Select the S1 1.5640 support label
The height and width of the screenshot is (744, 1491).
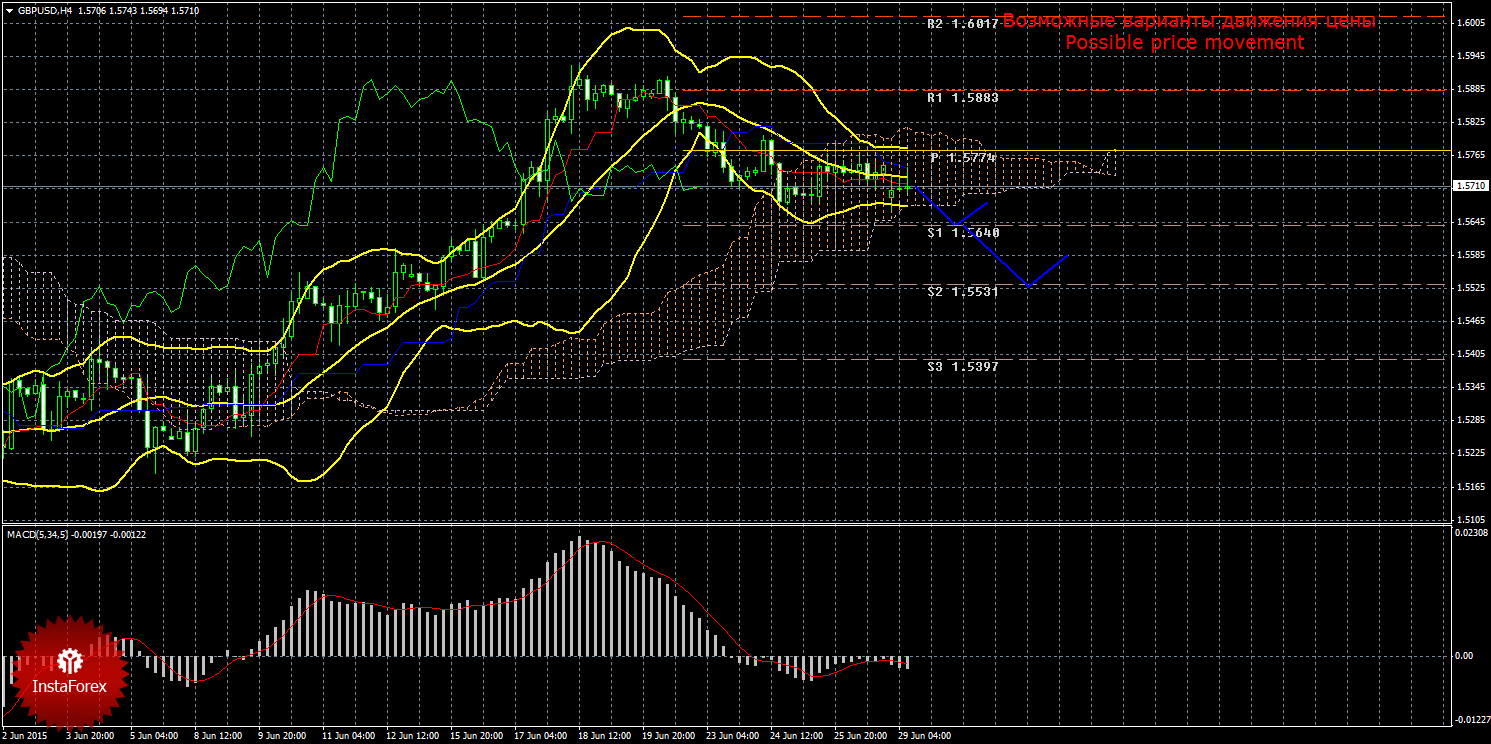962,232
